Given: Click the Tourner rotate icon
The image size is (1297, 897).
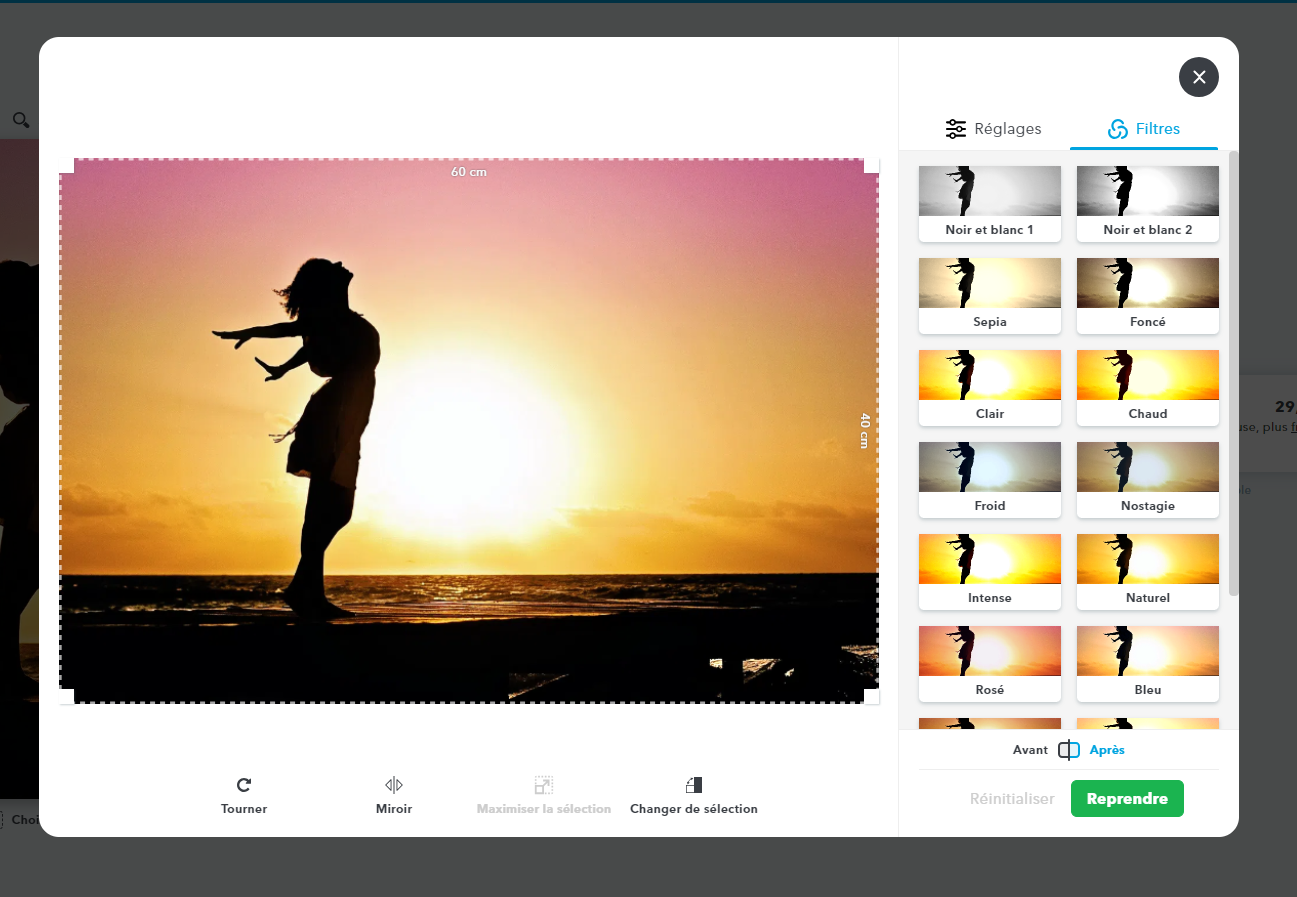Looking at the screenshot, I should 244,785.
